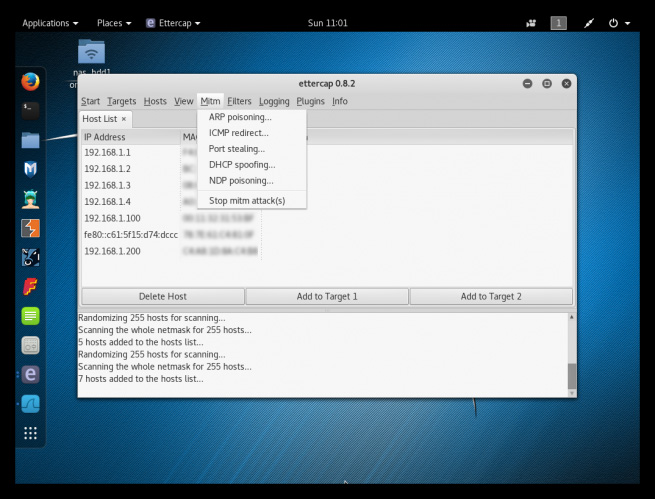This screenshot has height=499, width=655.
Task: Click the log scrollbar up arrow
Action: click(x=572, y=317)
